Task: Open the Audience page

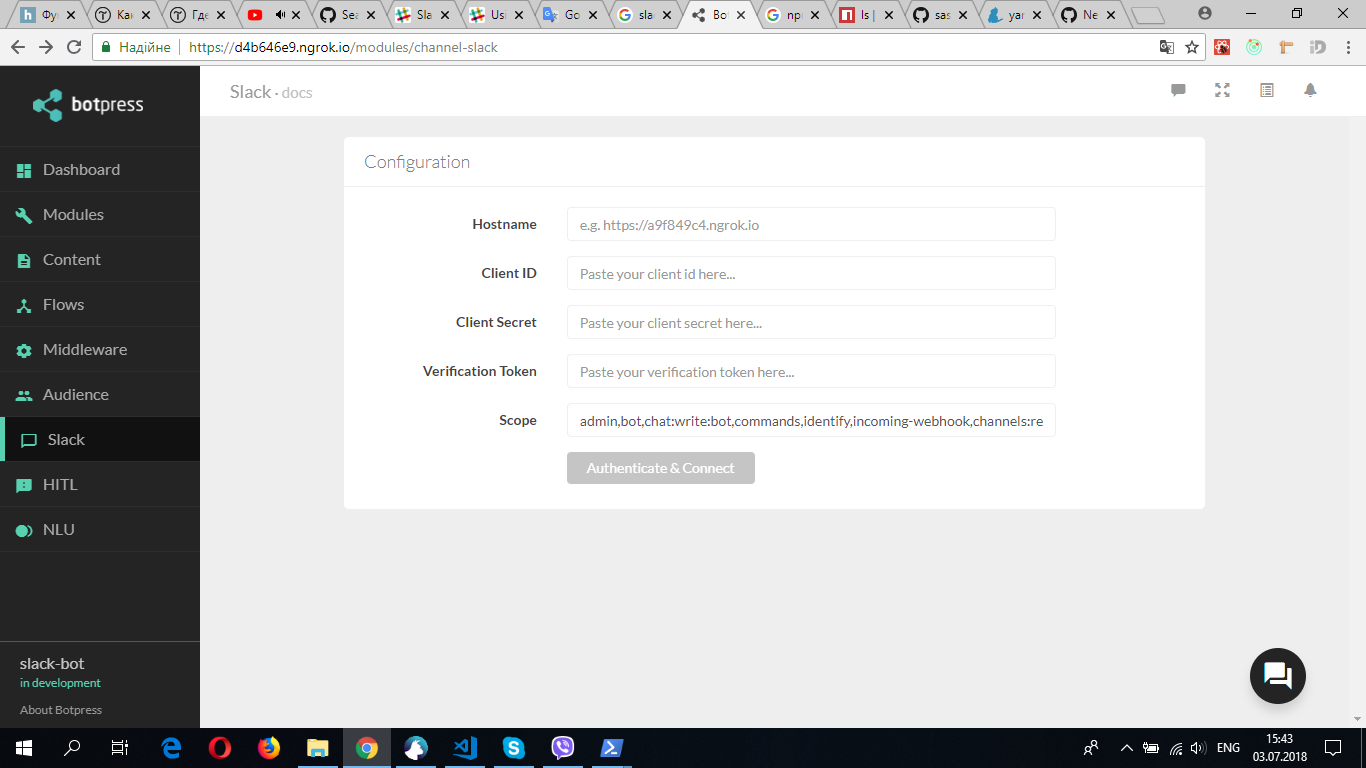Action: pyautogui.click(x=75, y=394)
